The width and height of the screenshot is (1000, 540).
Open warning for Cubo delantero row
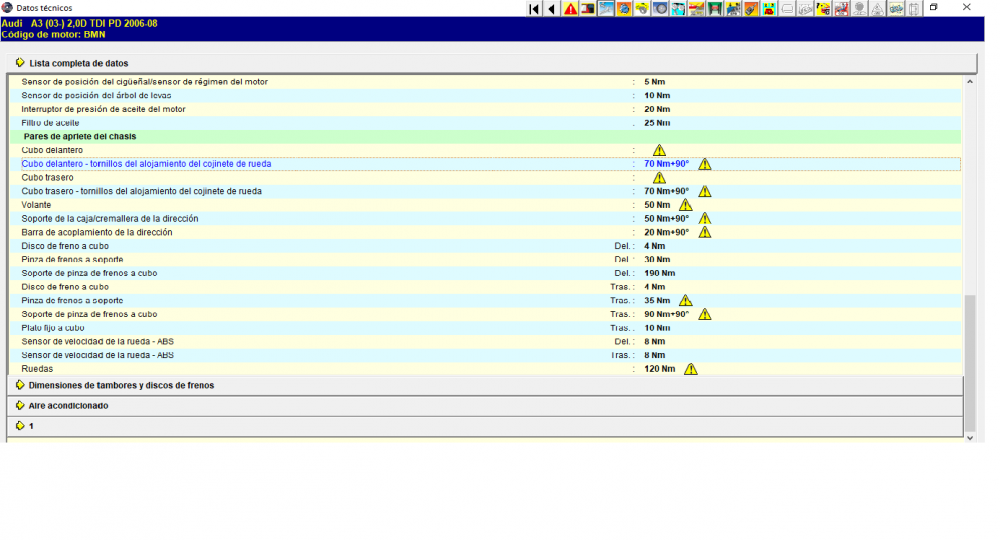click(659, 150)
